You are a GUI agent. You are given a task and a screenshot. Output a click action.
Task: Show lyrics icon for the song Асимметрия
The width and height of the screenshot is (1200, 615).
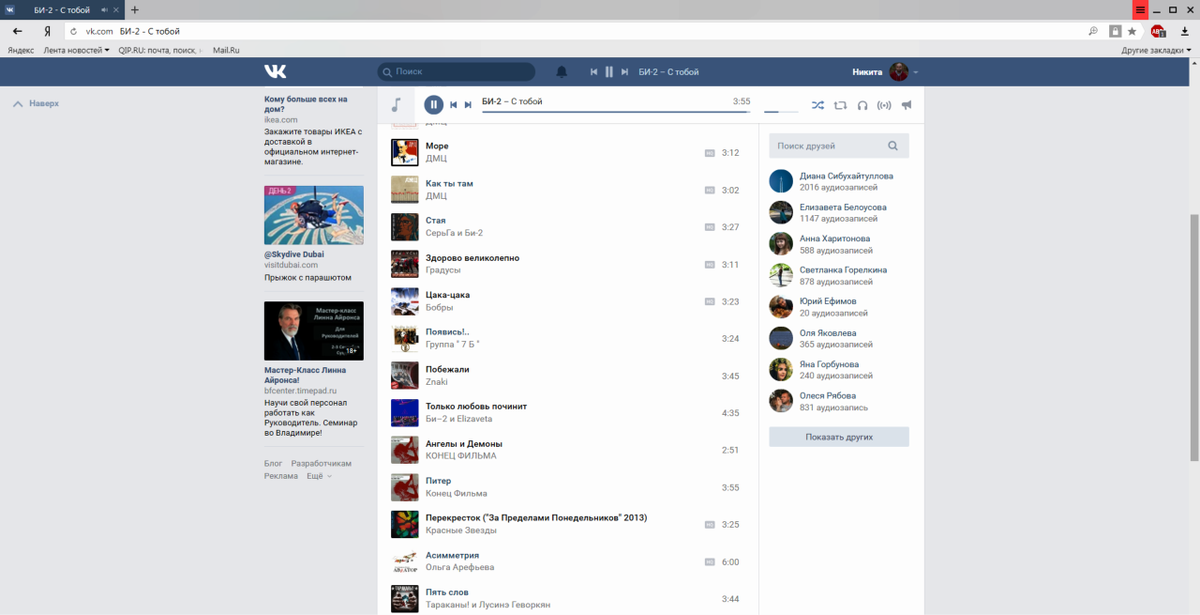pos(710,562)
